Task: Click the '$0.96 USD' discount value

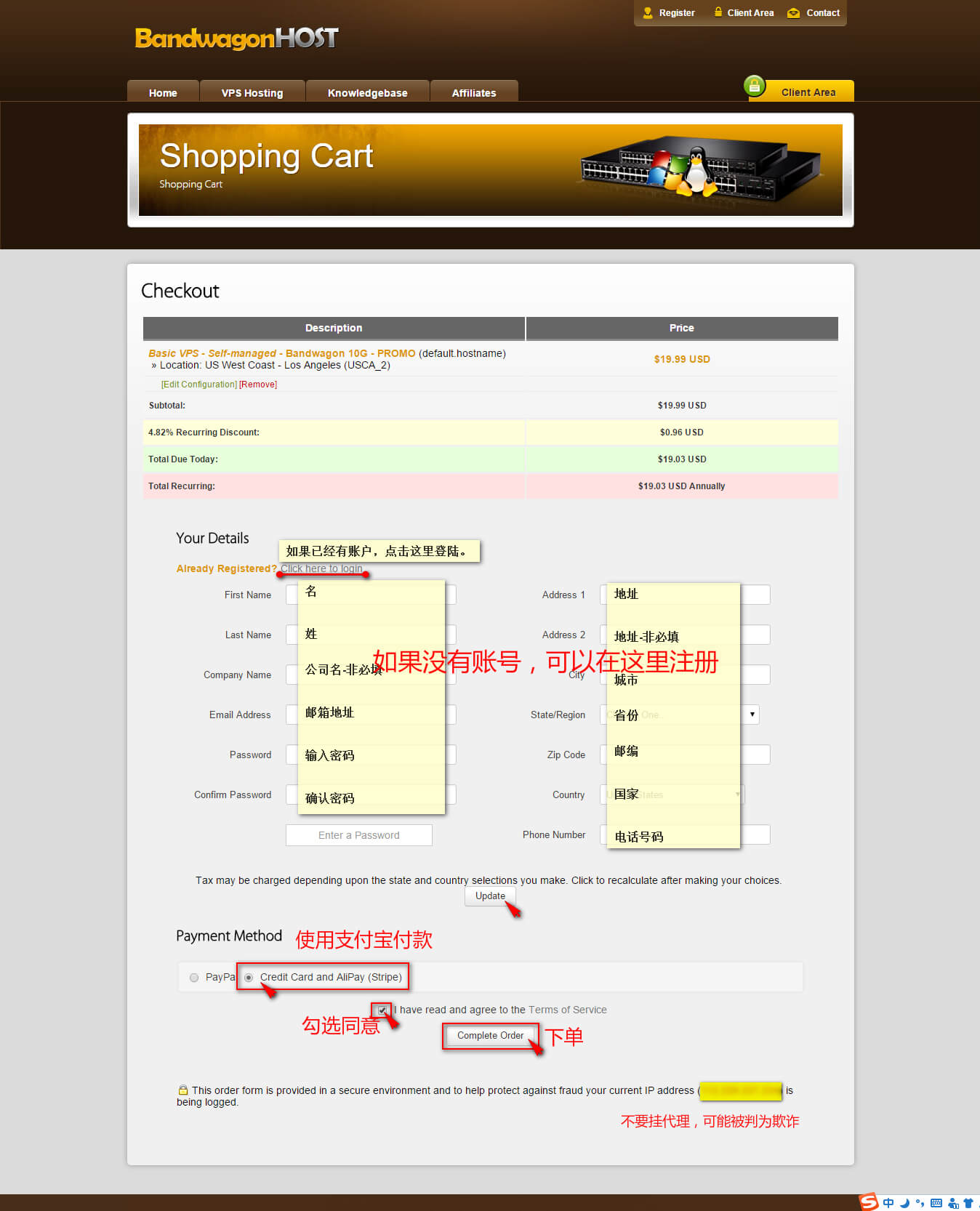Action: [682, 432]
